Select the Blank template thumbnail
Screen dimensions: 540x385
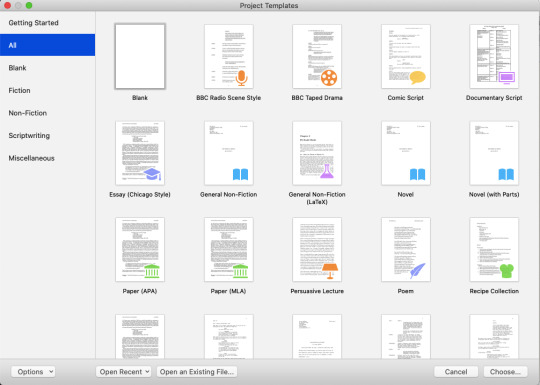pos(140,56)
